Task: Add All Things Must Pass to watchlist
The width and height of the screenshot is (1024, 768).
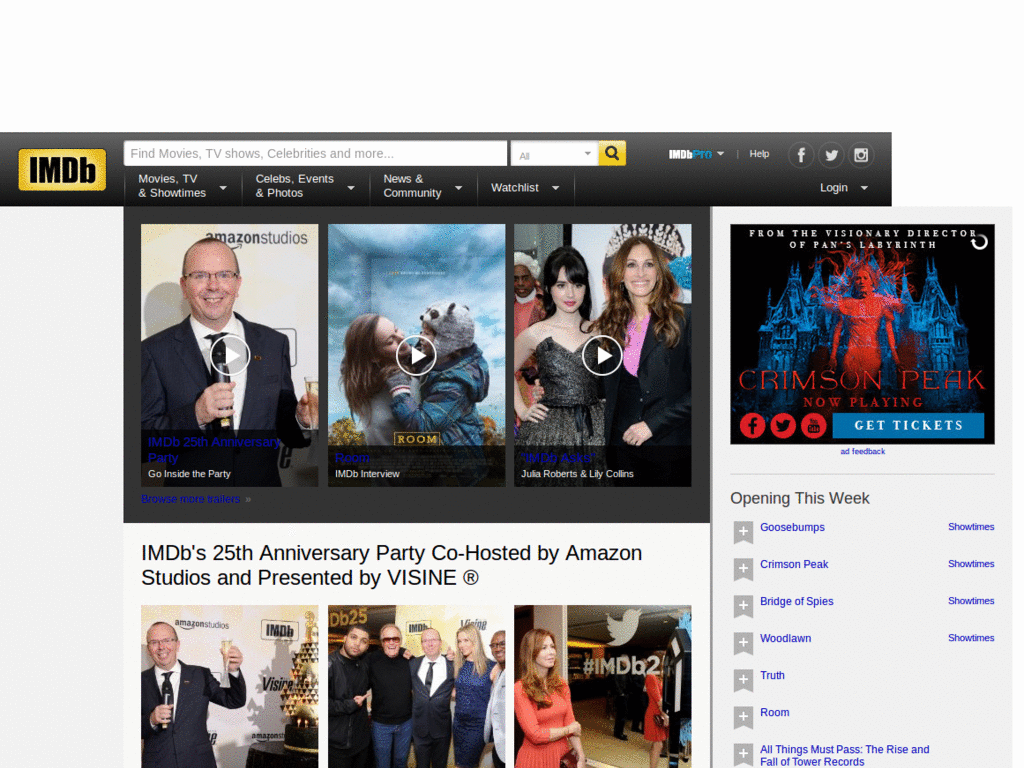Action: 743,755
